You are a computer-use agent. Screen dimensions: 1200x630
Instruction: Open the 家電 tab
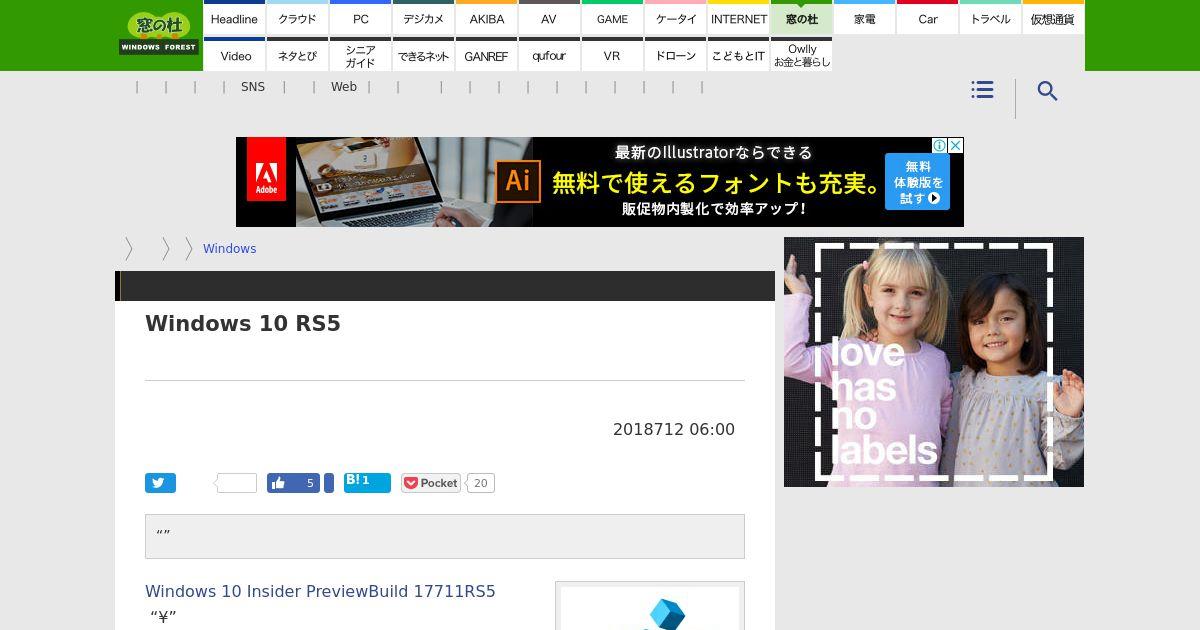[x=865, y=19]
